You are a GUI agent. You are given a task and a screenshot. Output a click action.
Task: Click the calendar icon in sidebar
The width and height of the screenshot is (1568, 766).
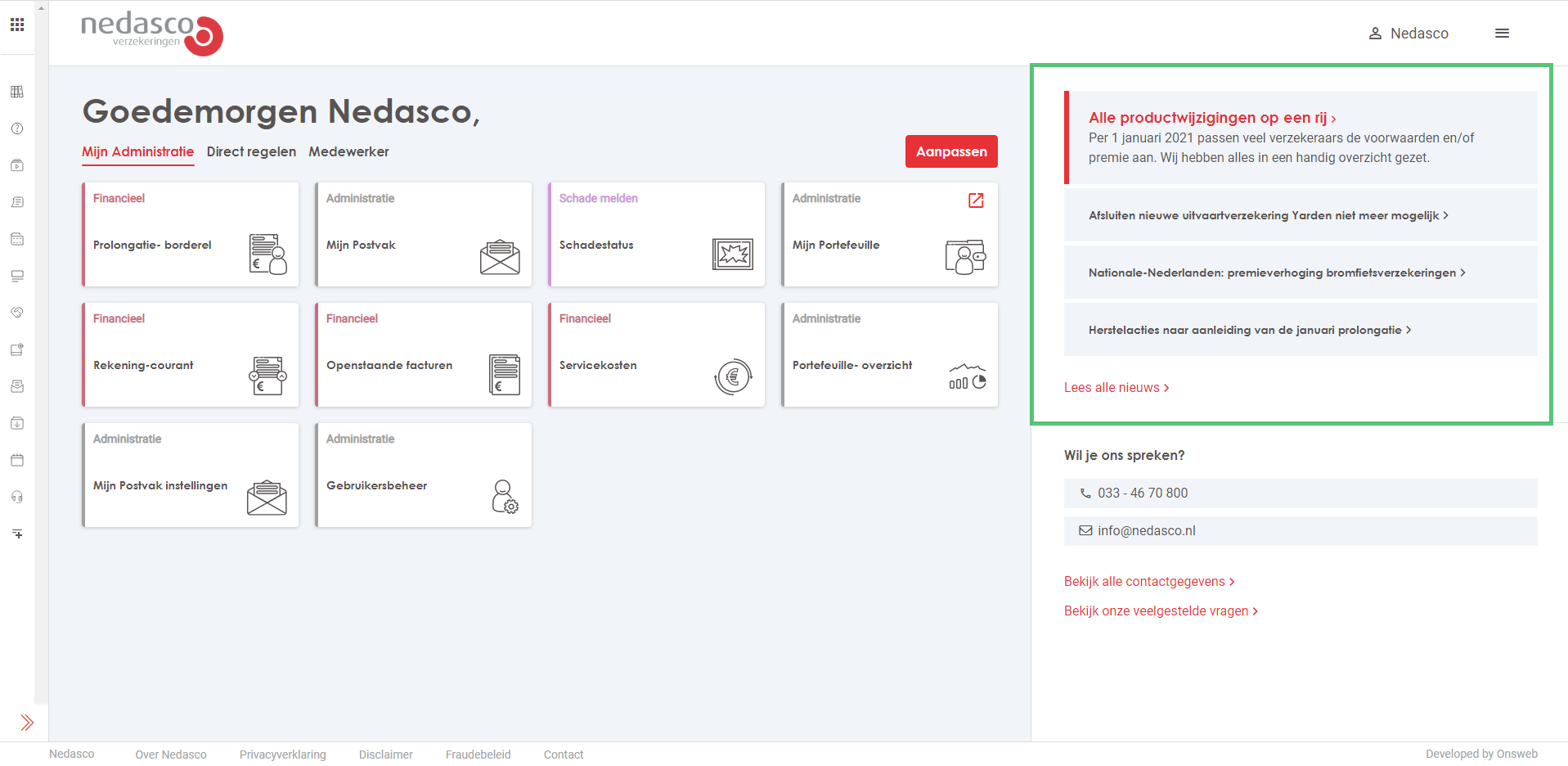17,460
